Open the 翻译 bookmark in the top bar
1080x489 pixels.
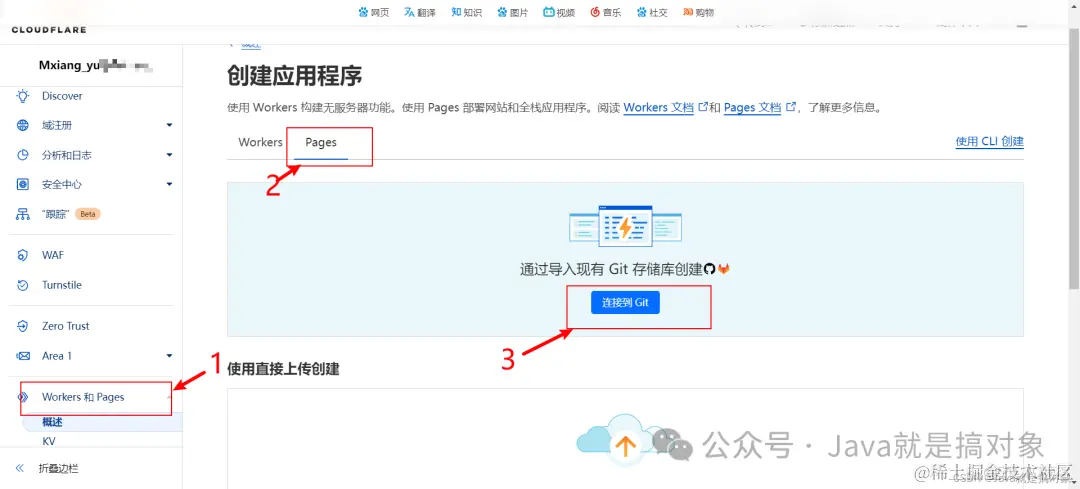[x=420, y=12]
